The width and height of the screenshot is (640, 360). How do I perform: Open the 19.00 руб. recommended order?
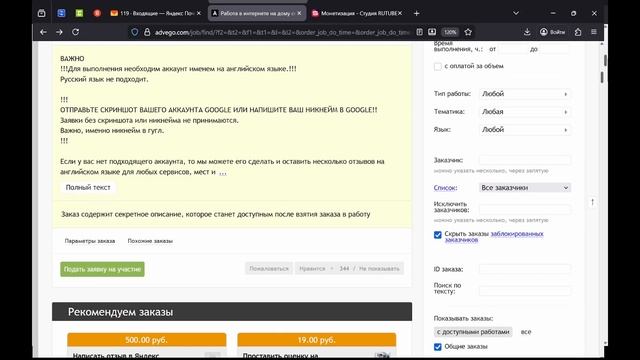pos(316,340)
